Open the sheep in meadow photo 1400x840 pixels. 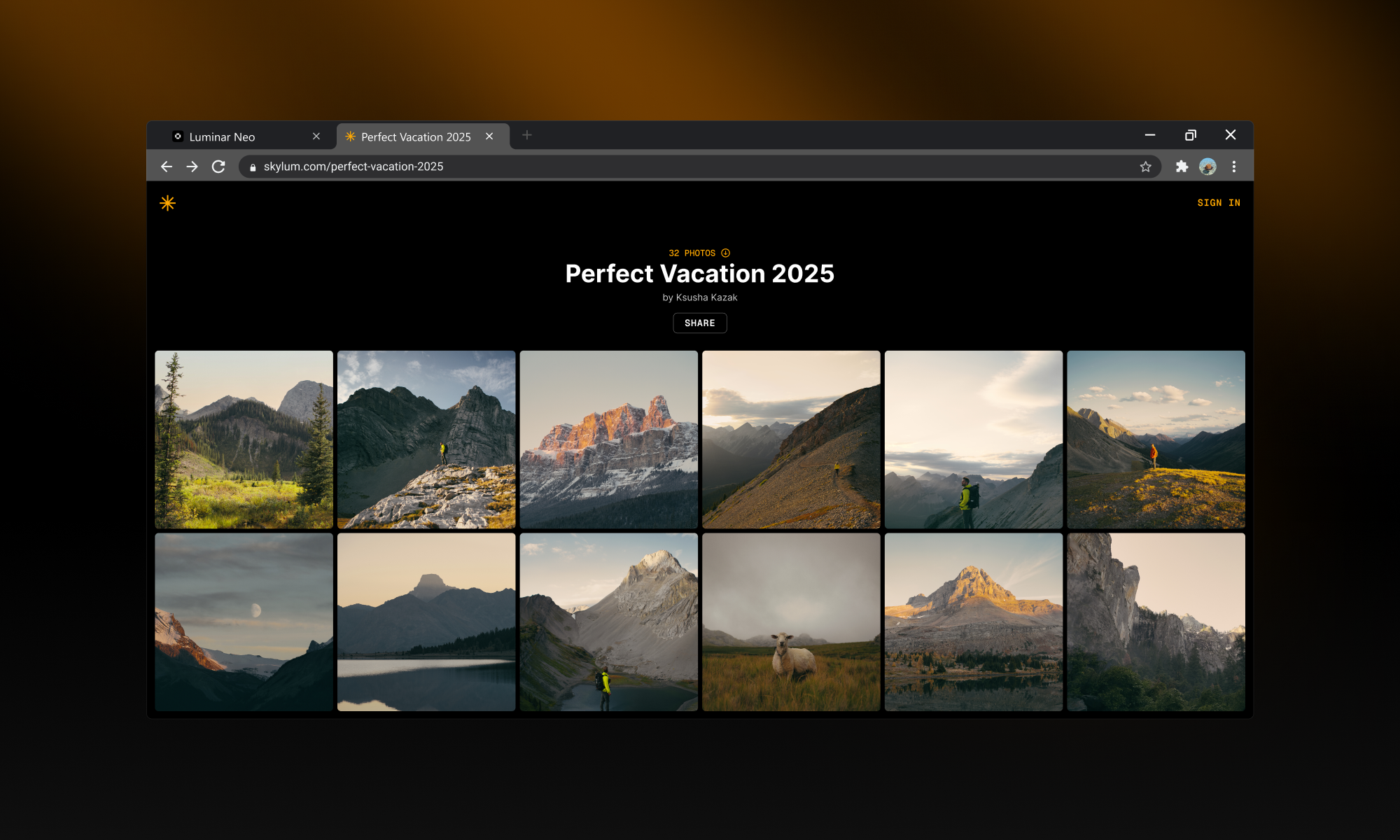pos(791,622)
